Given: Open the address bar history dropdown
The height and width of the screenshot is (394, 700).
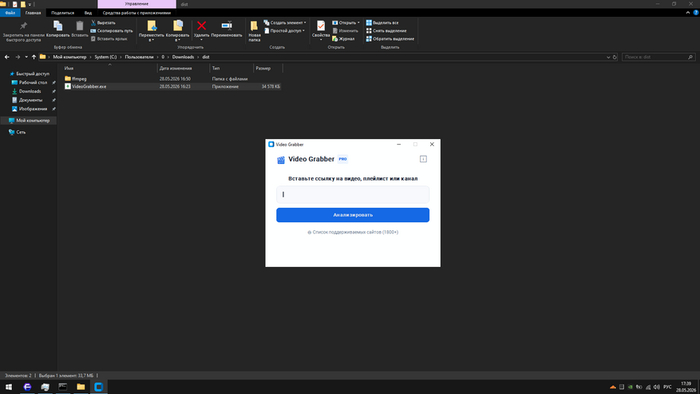Looking at the screenshot, I should (x=608, y=57).
